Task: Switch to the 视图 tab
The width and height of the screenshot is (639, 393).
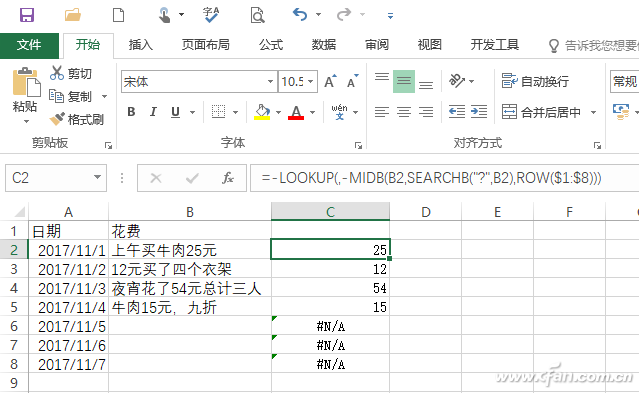Action: [430, 45]
